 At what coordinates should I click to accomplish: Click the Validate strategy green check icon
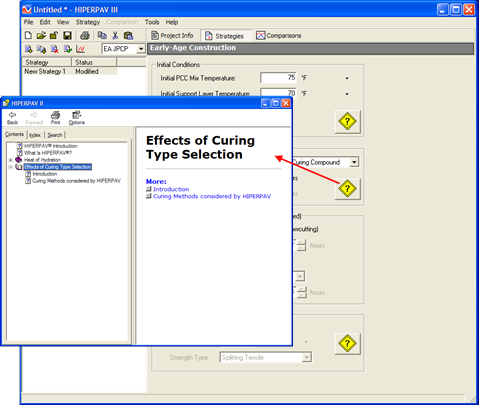[x=68, y=49]
